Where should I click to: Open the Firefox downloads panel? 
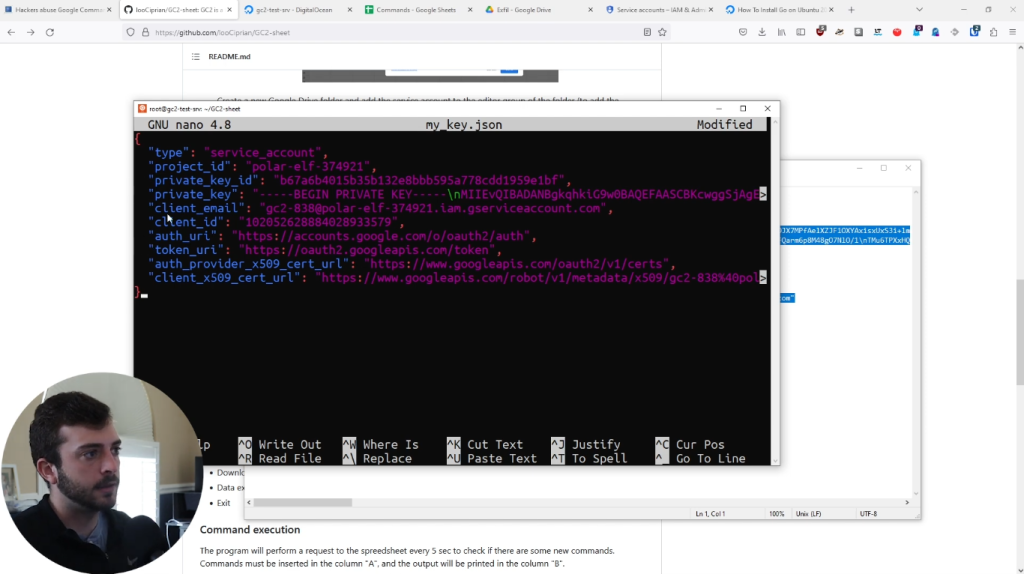coord(762,32)
